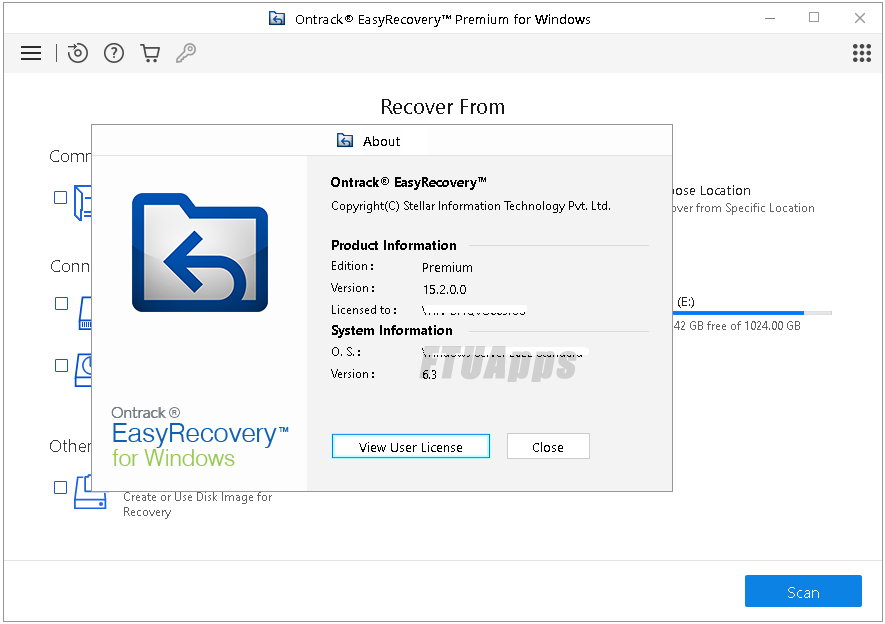Viewport: 885px width, 624px height.
Task: Tick the first checkbox under Connected section
Action: pos(61,304)
